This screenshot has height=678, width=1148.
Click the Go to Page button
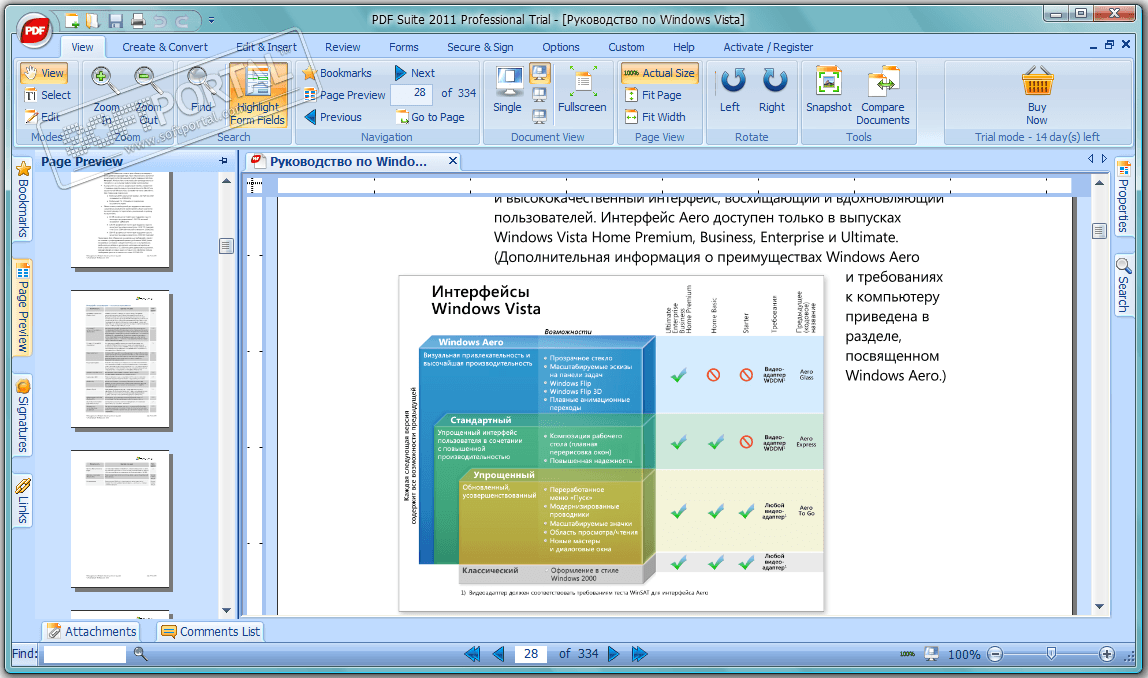[430, 117]
